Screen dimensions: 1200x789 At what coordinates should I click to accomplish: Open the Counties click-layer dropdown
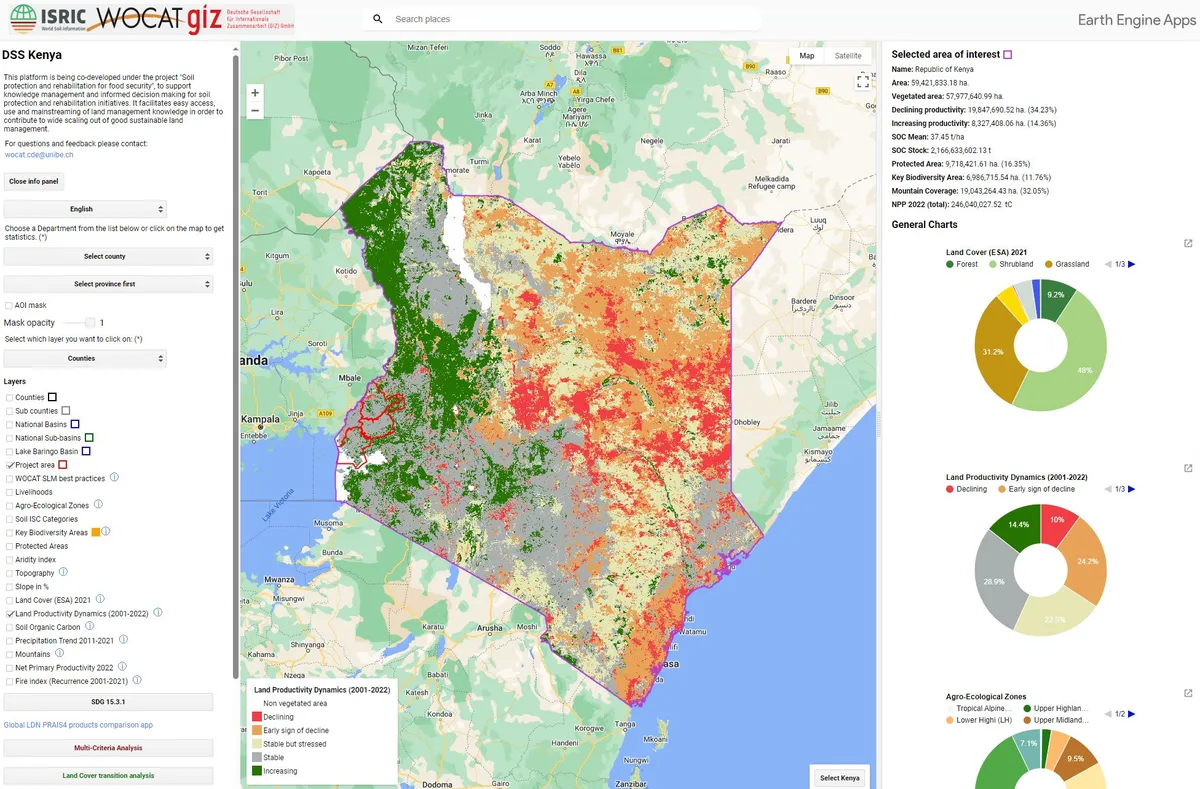pyautogui.click(x=85, y=358)
